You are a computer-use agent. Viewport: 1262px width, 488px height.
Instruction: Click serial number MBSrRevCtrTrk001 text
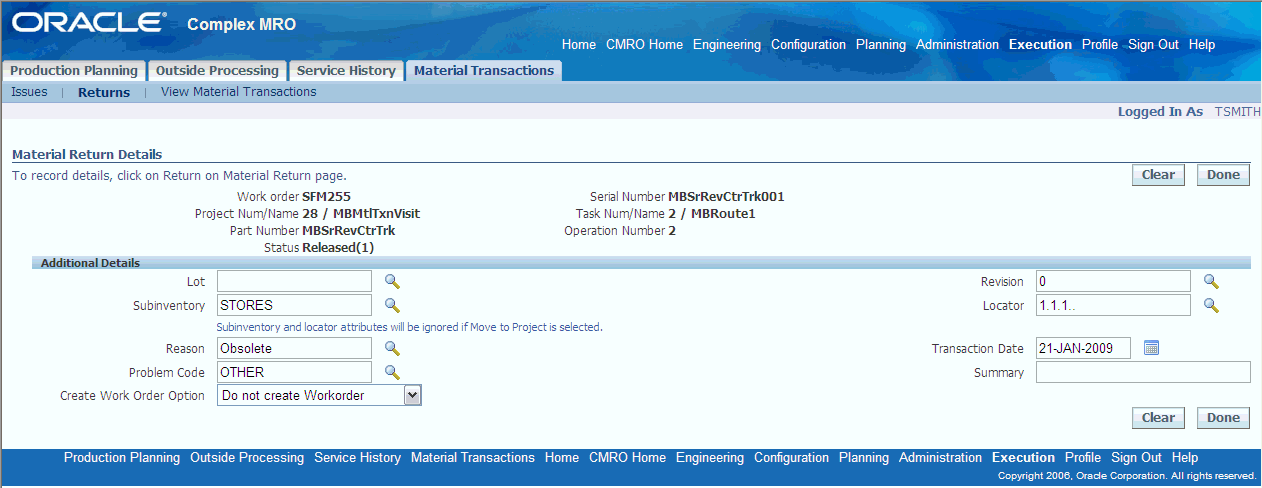point(726,197)
